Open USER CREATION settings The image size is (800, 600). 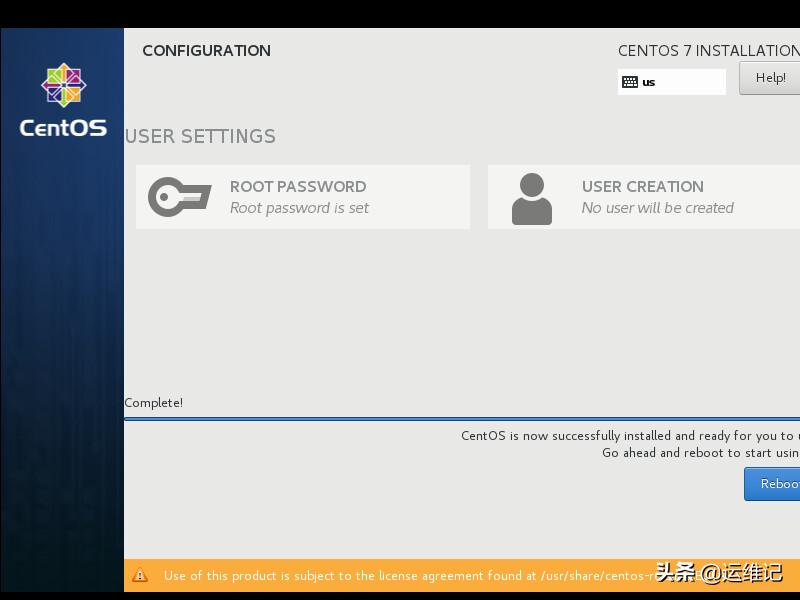point(643,187)
